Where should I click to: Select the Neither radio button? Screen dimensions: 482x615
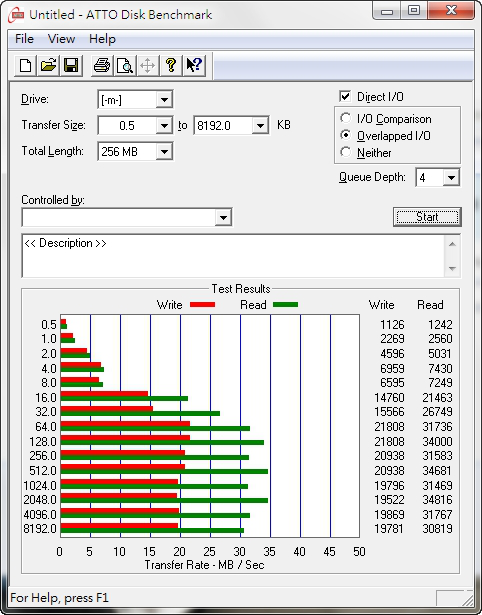346,152
